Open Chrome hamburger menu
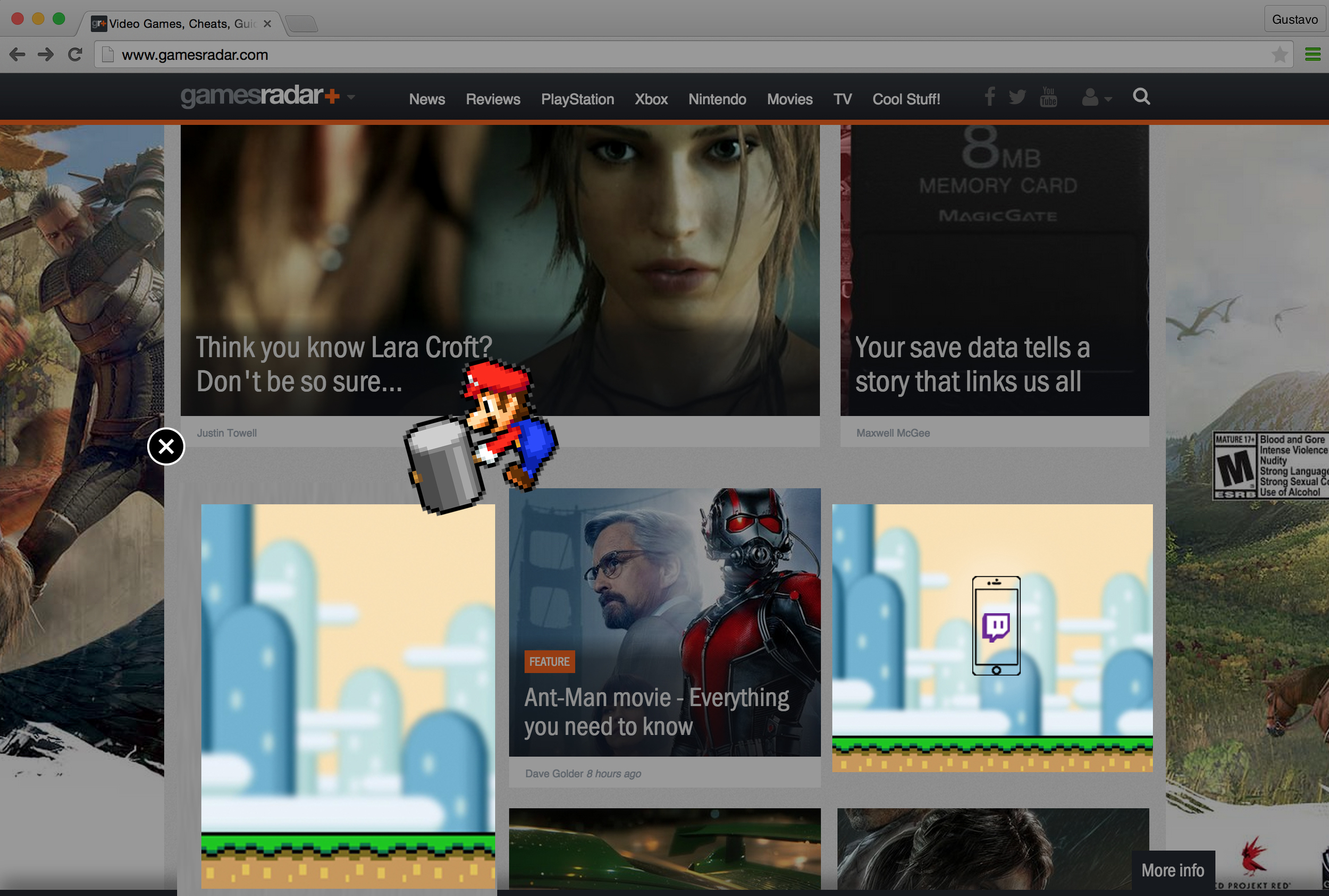This screenshot has height=896, width=1329. 1313,55
